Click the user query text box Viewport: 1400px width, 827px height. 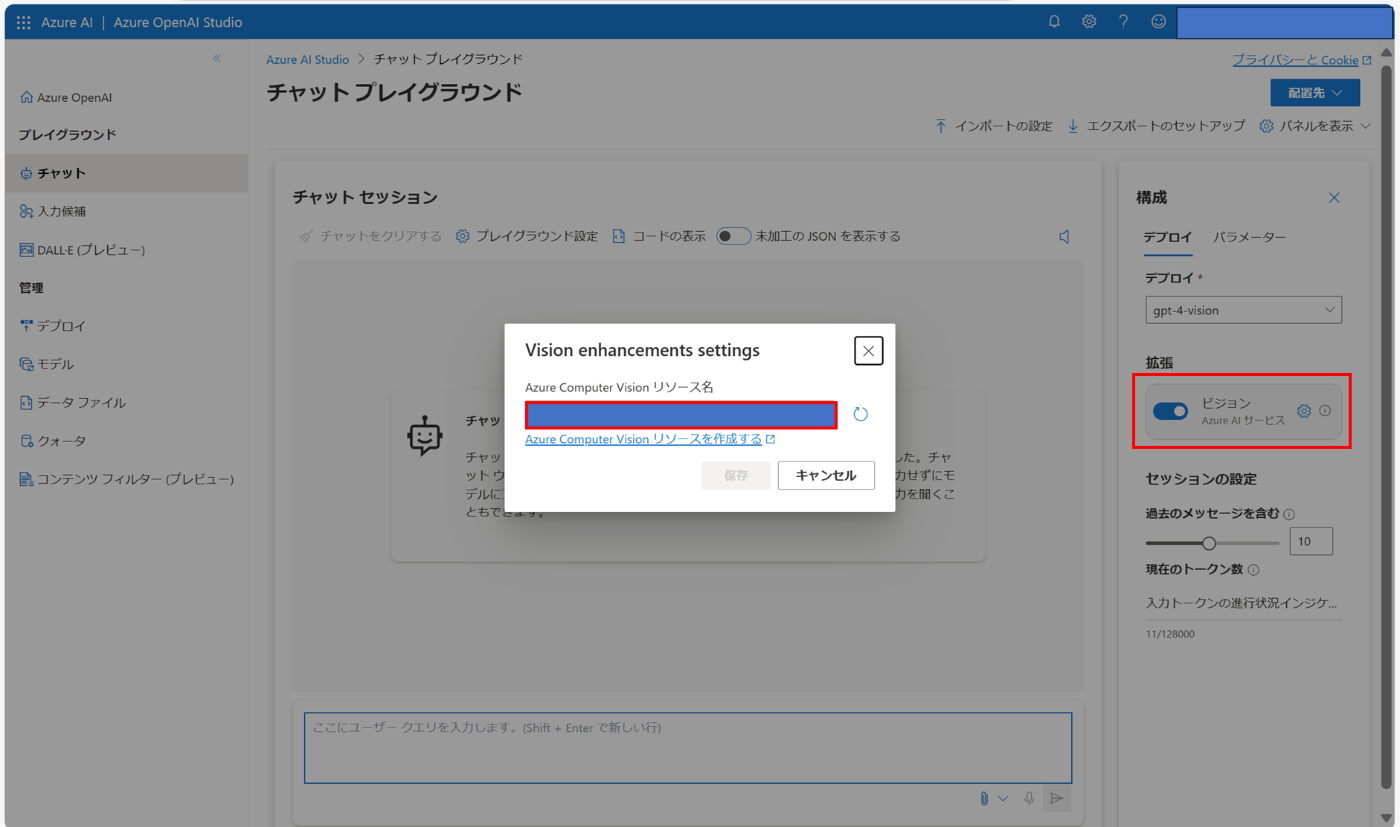coord(688,748)
